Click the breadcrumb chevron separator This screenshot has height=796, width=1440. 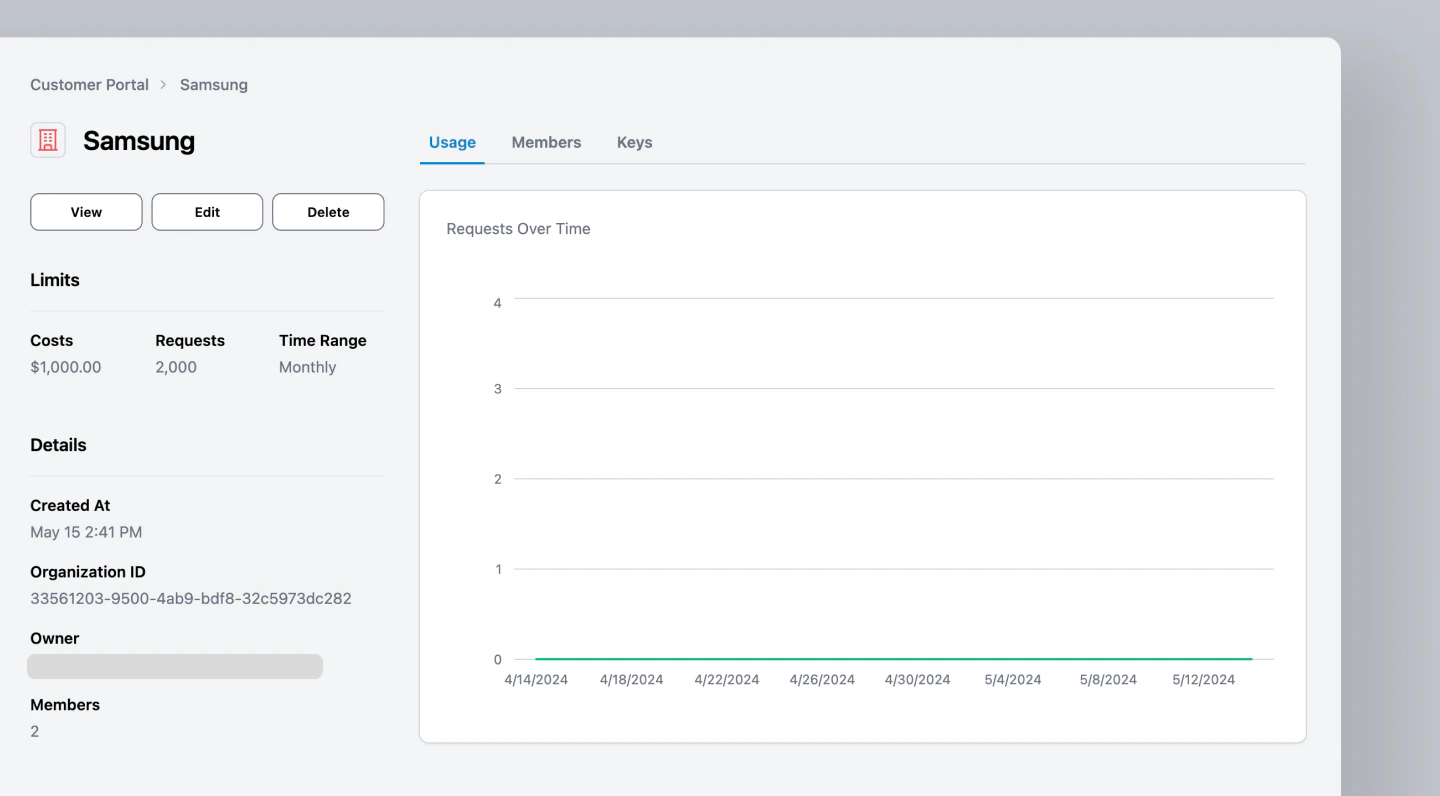(x=162, y=84)
